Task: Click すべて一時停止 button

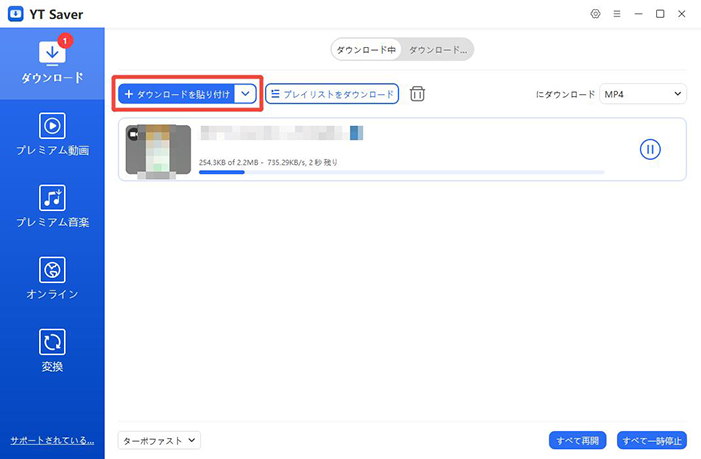Action: pyautogui.click(x=652, y=441)
